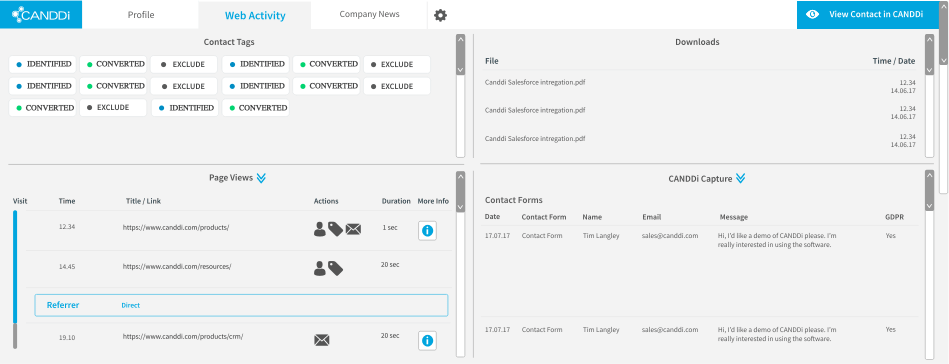The image size is (949, 364).
Task: Click the grey visit timeline bar
Action: 15,336
